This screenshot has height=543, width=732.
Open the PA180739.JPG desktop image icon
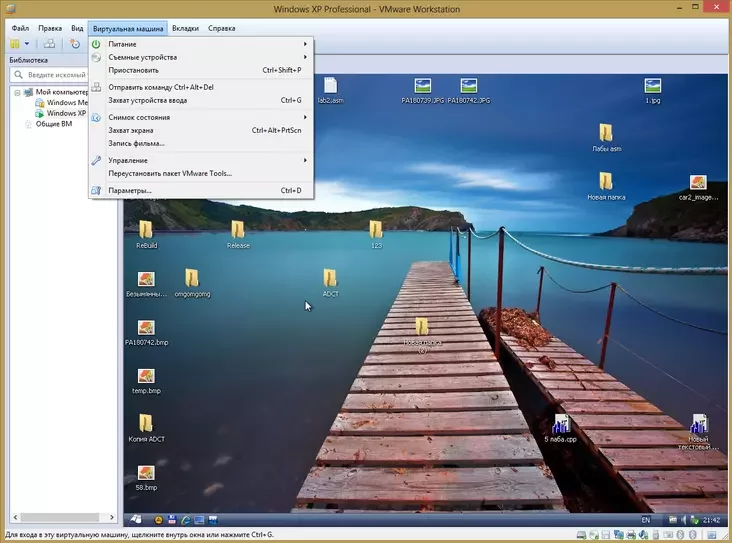click(x=422, y=87)
